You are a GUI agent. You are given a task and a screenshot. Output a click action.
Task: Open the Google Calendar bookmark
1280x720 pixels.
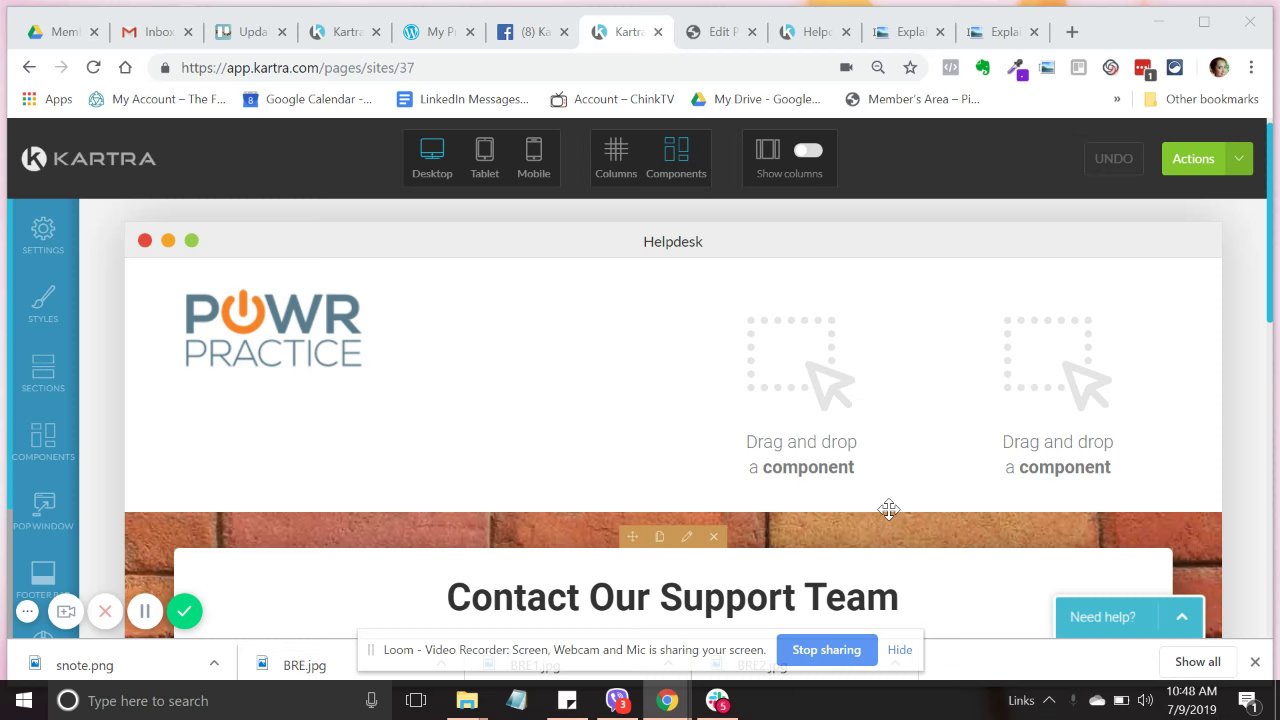point(307,99)
